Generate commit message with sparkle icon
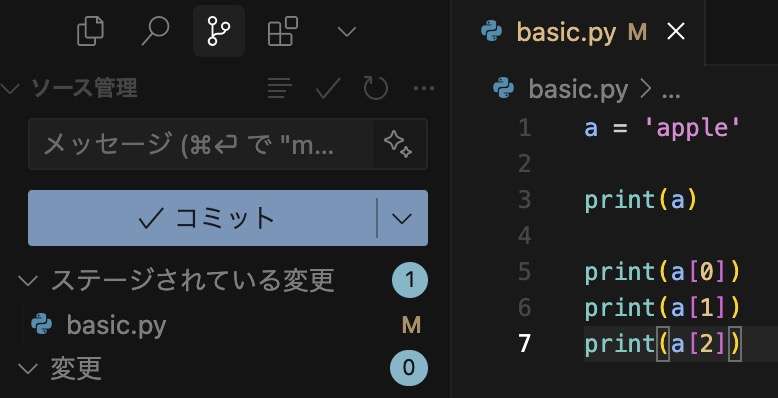778x398 pixels. [x=398, y=144]
